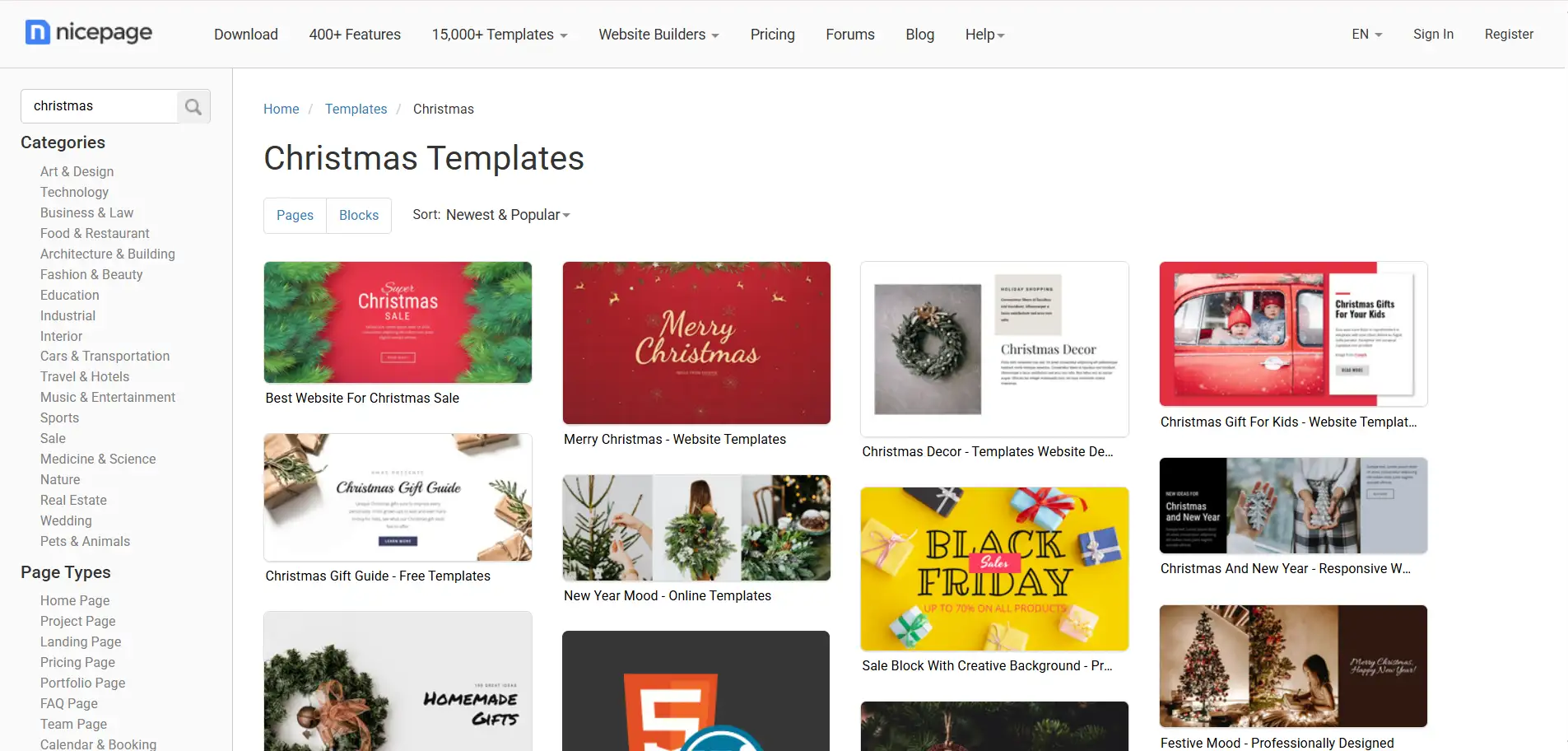Select the Pages tab

point(295,215)
